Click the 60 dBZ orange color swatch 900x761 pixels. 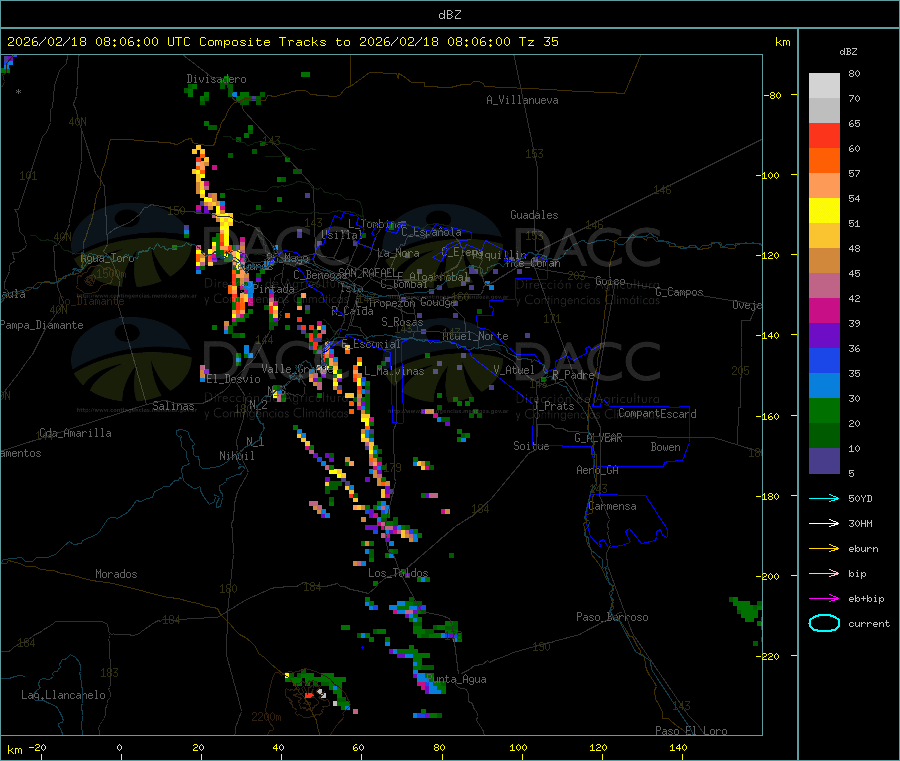click(824, 160)
